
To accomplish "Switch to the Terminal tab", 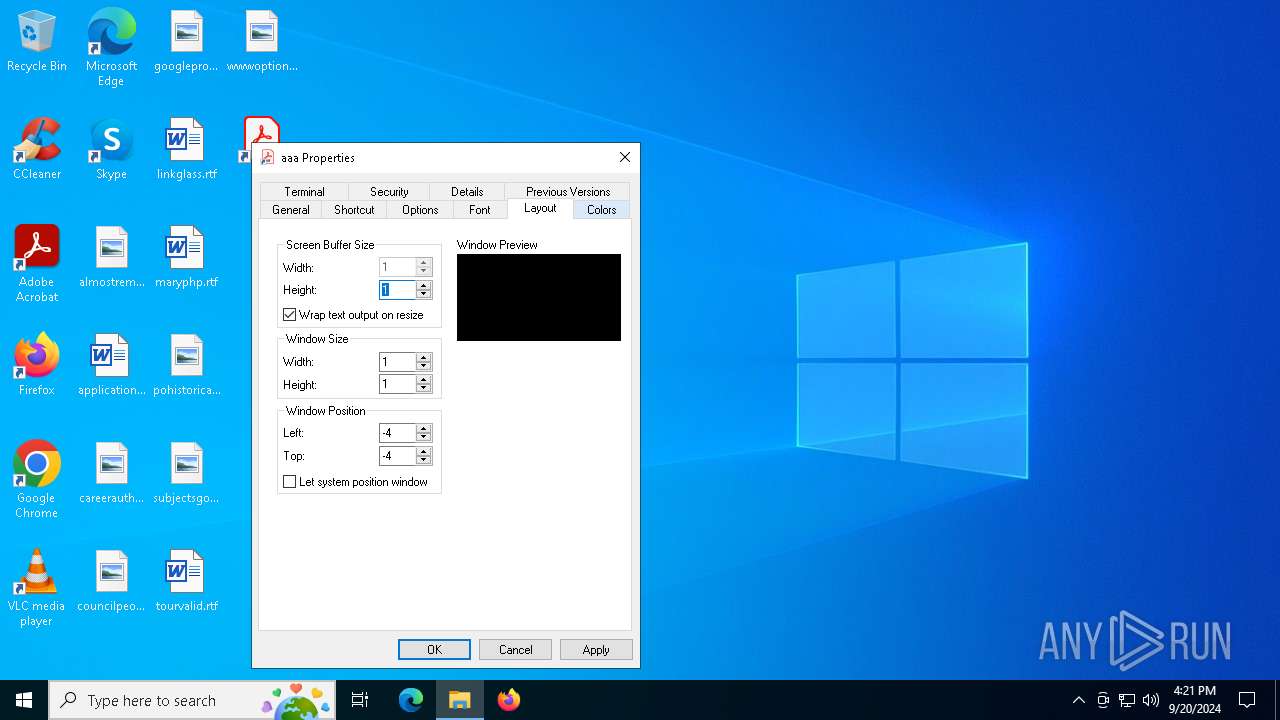I will pos(304,192).
